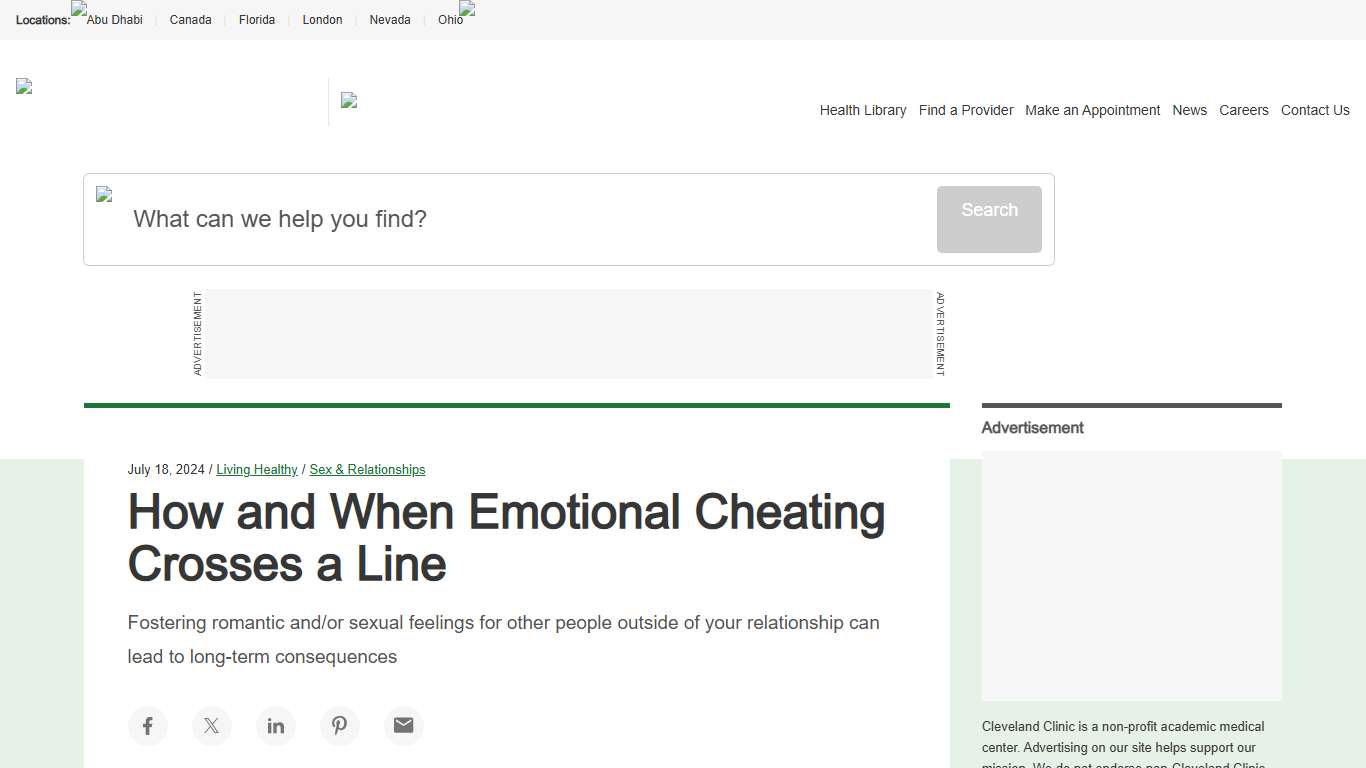The width and height of the screenshot is (1366, 768).
Task: Open the Contact Us page
Action: point(1315,110)
